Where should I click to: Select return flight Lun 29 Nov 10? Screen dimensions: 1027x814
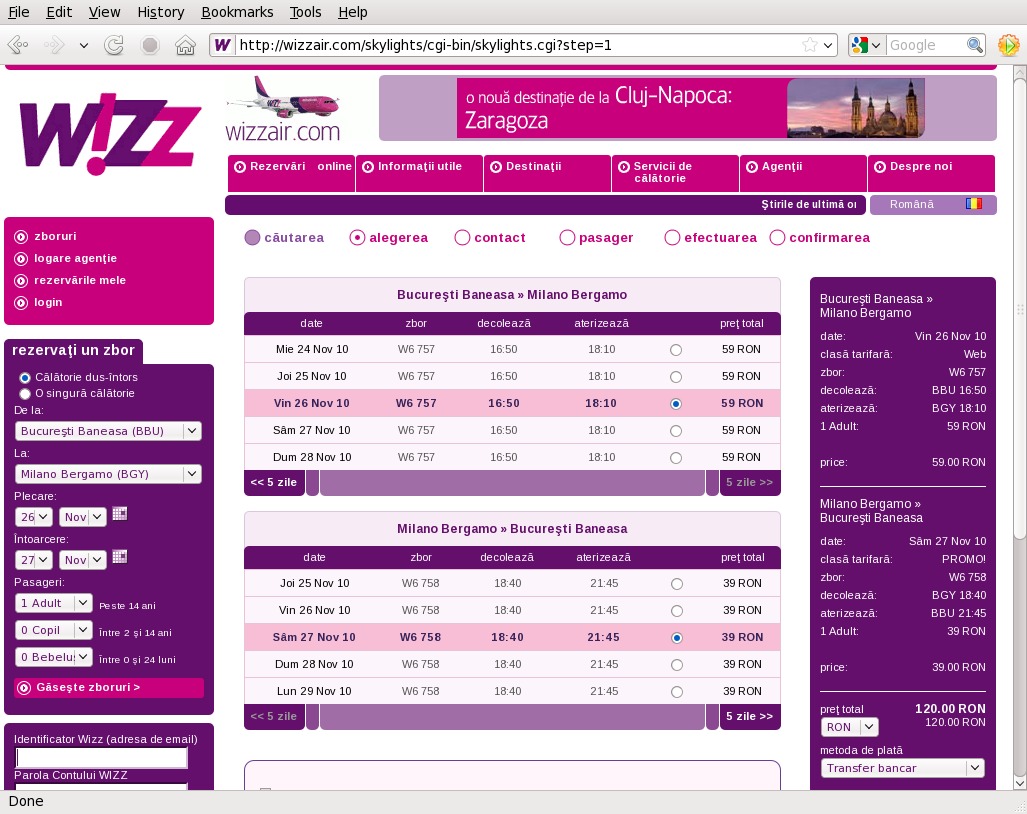[677, 692]
